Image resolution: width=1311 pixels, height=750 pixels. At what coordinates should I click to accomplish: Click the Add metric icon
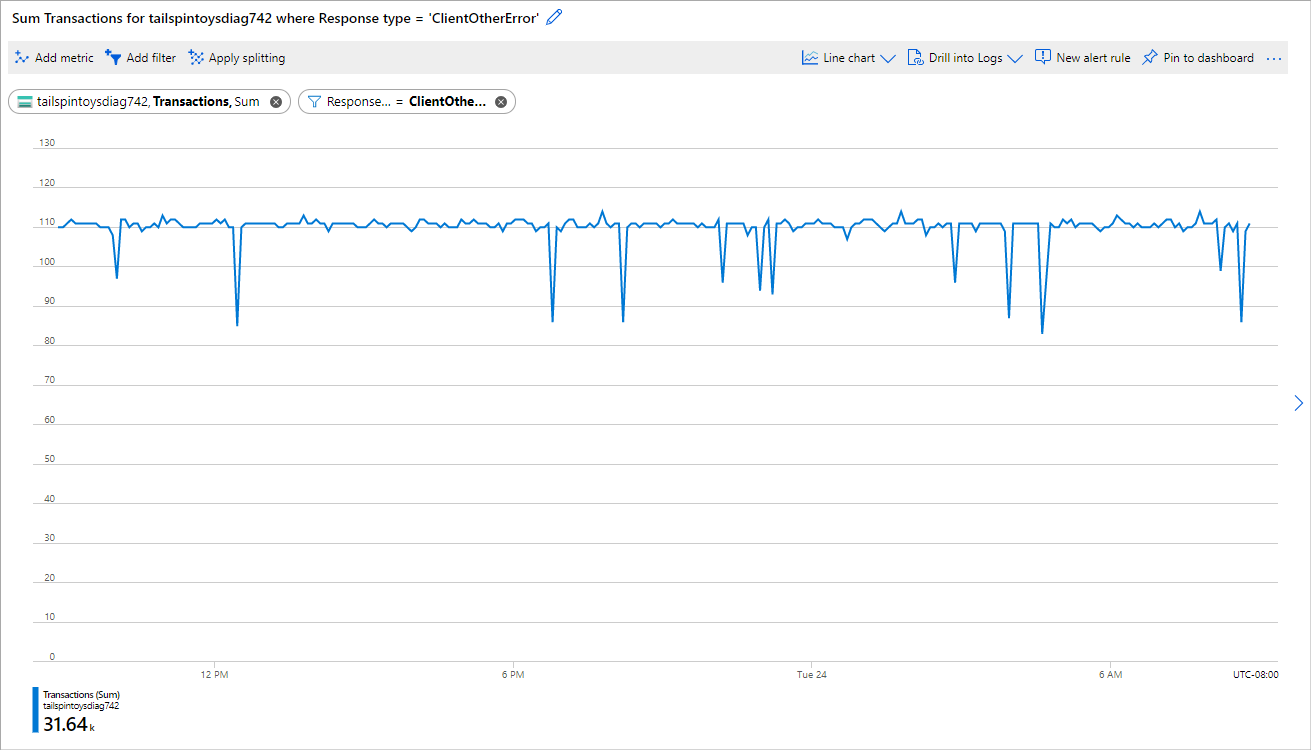click(x=22, y=58)
